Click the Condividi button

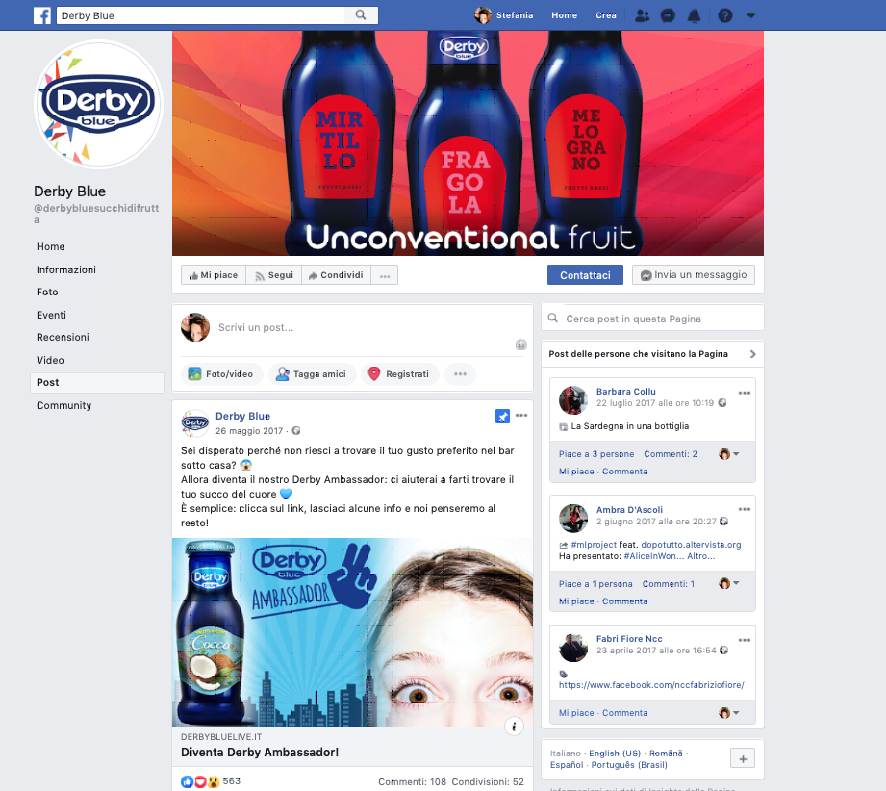[336, 276]
